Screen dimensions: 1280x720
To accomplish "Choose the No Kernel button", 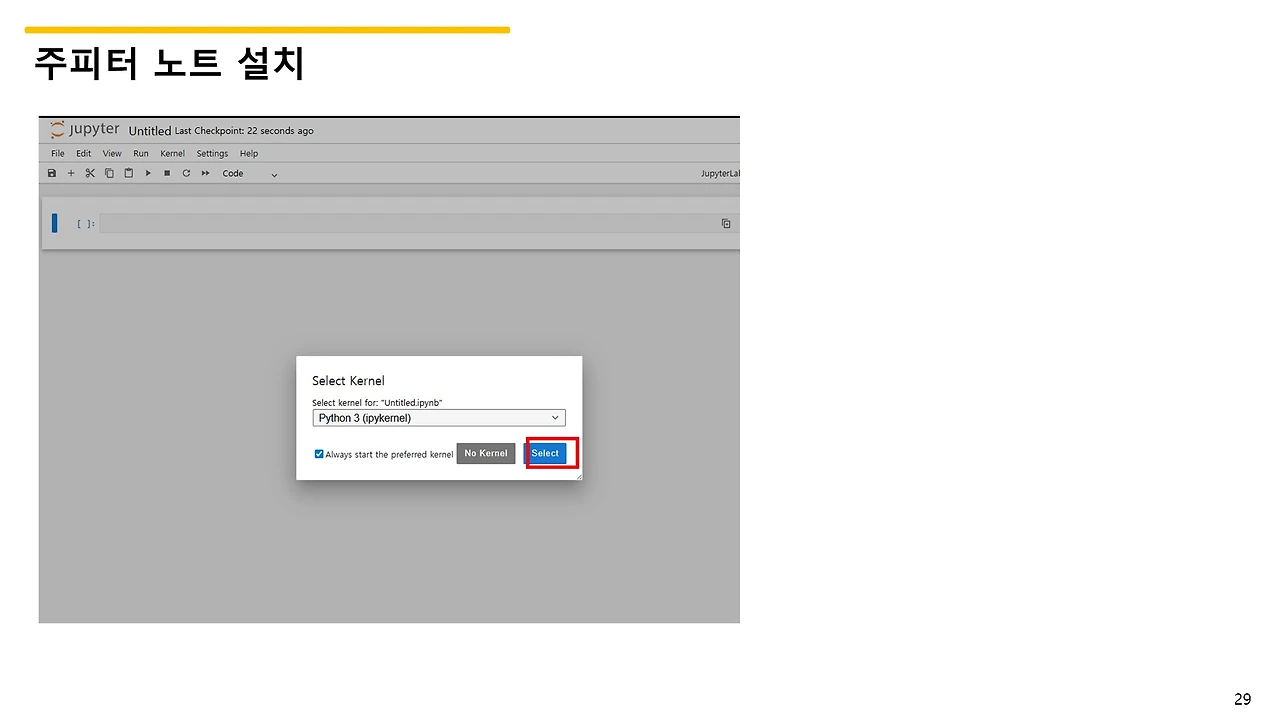I will 486,453.
